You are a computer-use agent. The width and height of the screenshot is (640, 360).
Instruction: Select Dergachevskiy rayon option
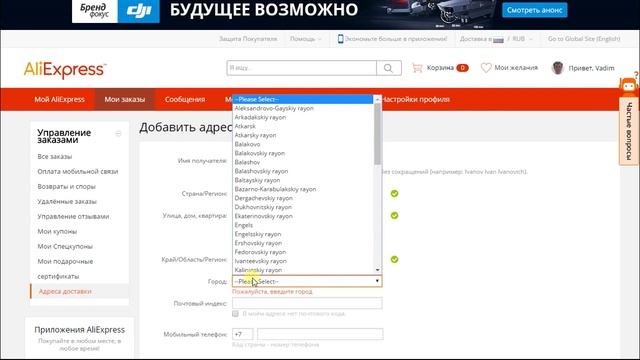pyautogui.click(x=303, y=198)
